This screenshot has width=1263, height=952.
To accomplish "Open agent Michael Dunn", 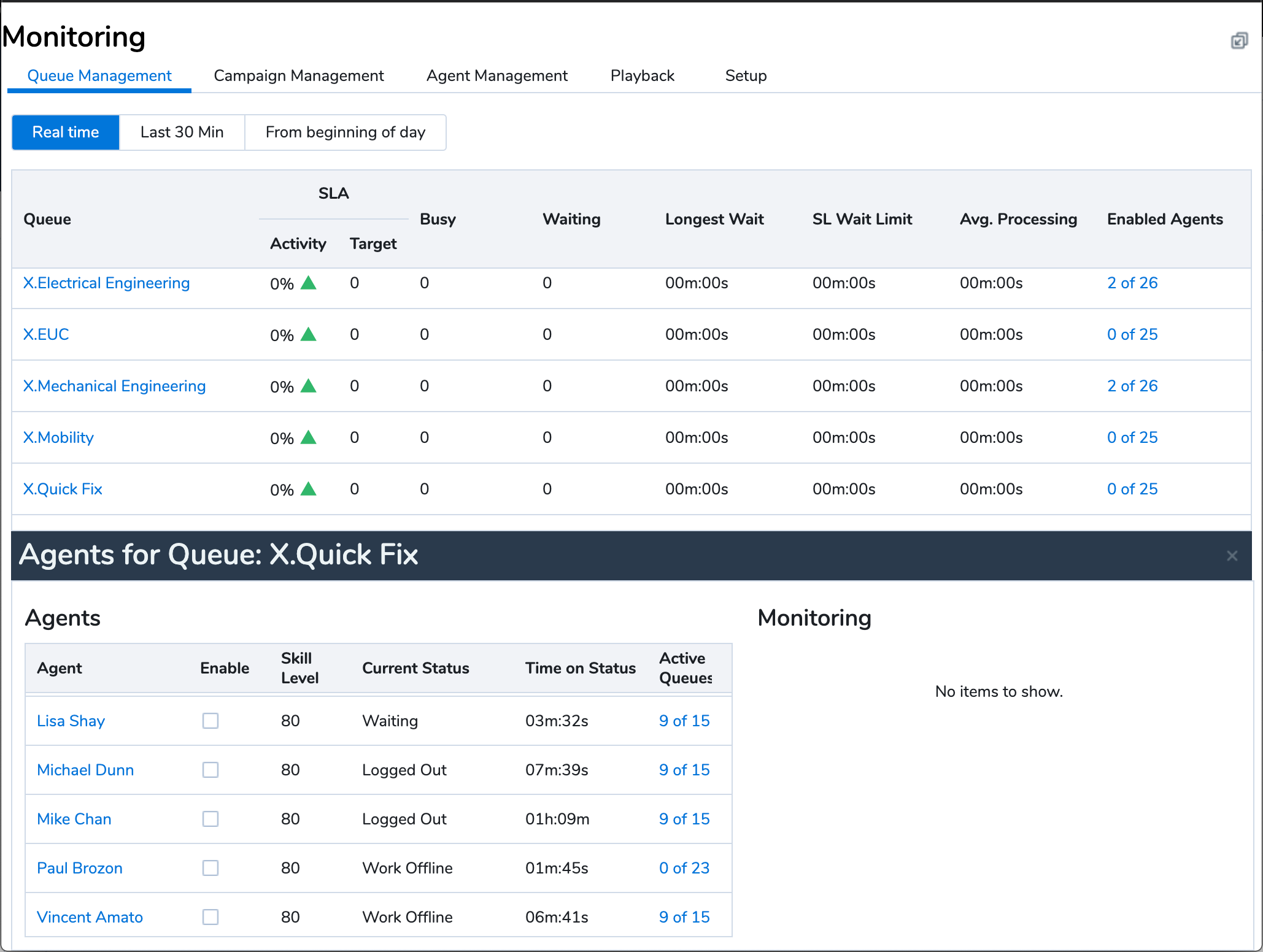I will coord(85,770).
